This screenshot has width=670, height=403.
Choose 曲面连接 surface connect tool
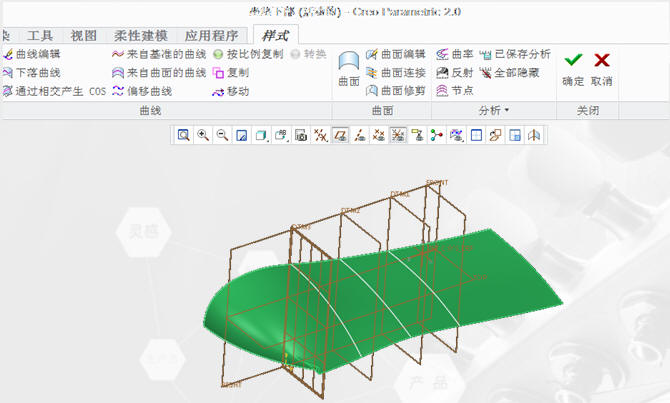(x=396, y=73)
